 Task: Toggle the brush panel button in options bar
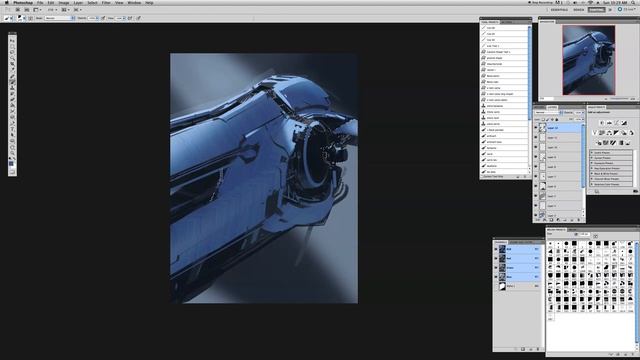(x=31, y=18)
